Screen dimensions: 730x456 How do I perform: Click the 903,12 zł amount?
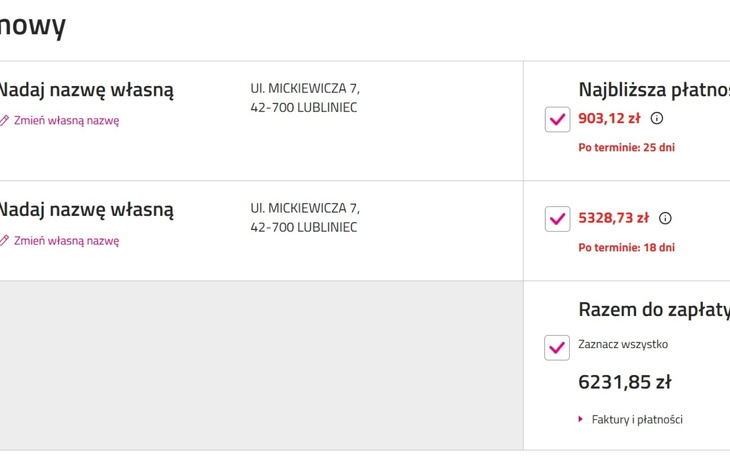(609, 118)
